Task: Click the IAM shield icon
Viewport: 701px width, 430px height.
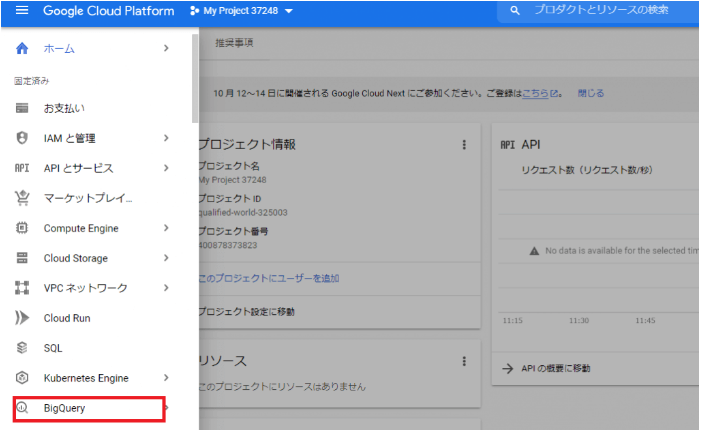Action: point(22,138)
